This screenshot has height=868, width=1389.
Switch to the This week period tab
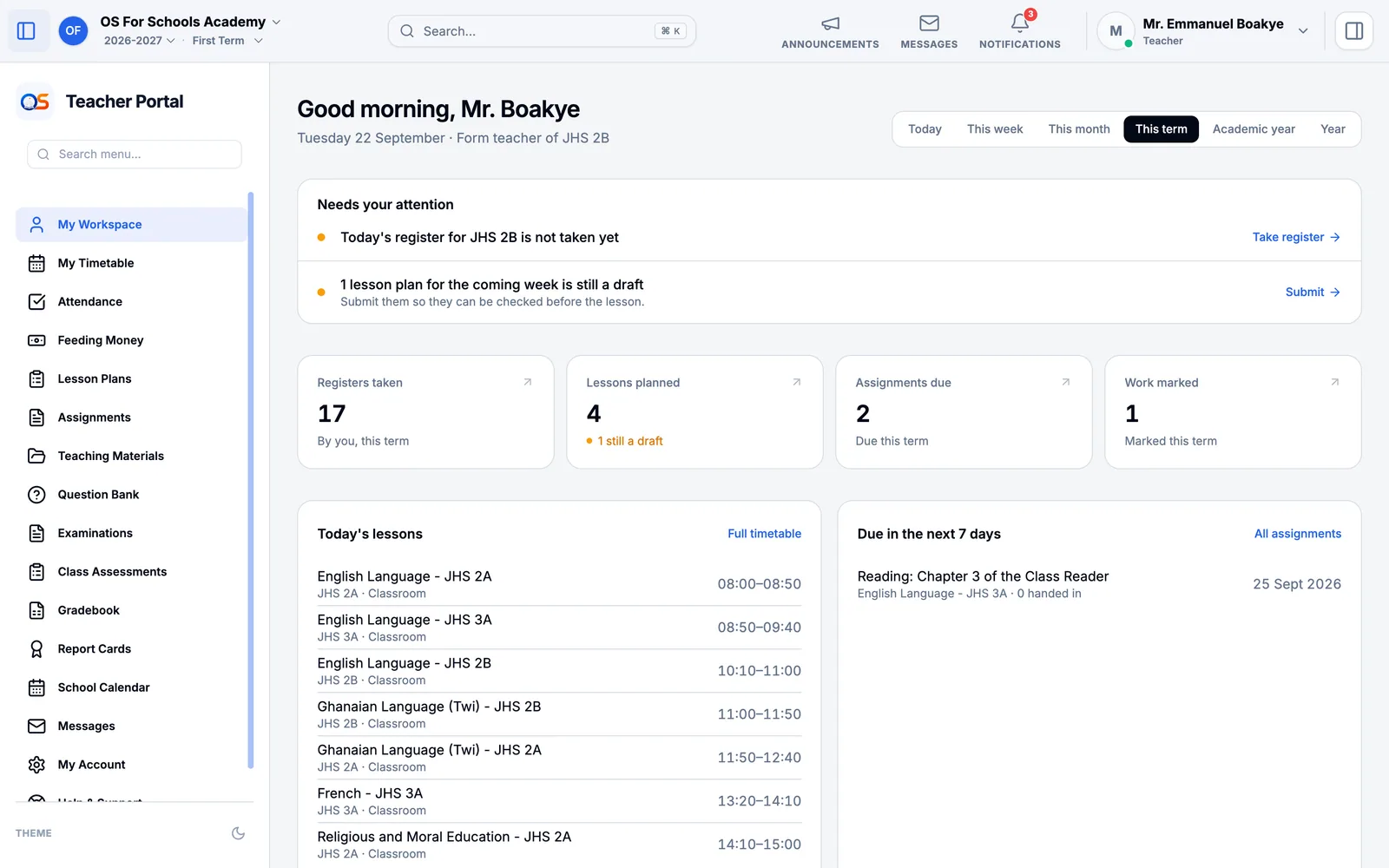click(x=995, y=129)
